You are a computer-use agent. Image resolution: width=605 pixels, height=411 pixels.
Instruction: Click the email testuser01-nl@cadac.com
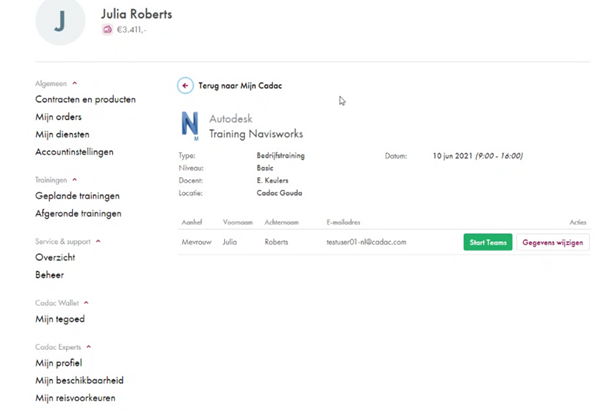coord(366,242)
